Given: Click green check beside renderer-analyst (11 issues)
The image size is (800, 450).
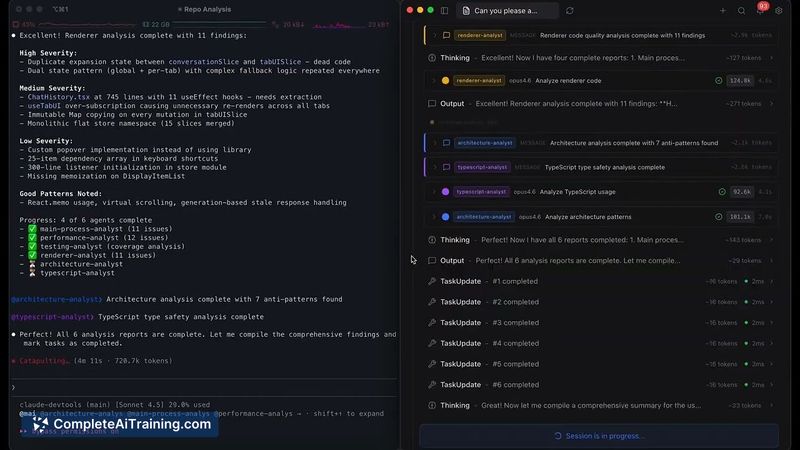Looking at the screenshot, I should [32, 255].
